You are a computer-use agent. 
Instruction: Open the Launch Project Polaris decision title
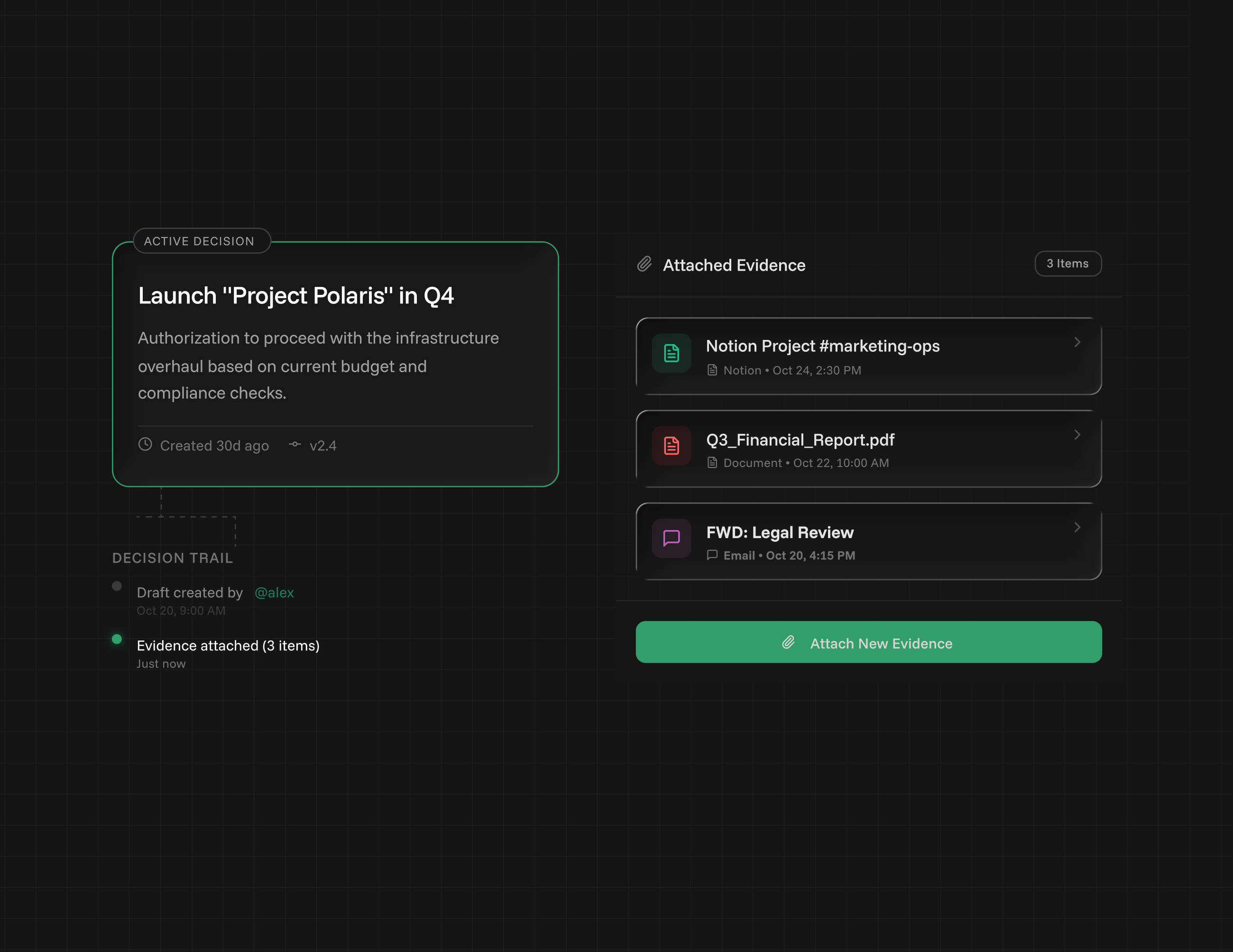[296, 296]
